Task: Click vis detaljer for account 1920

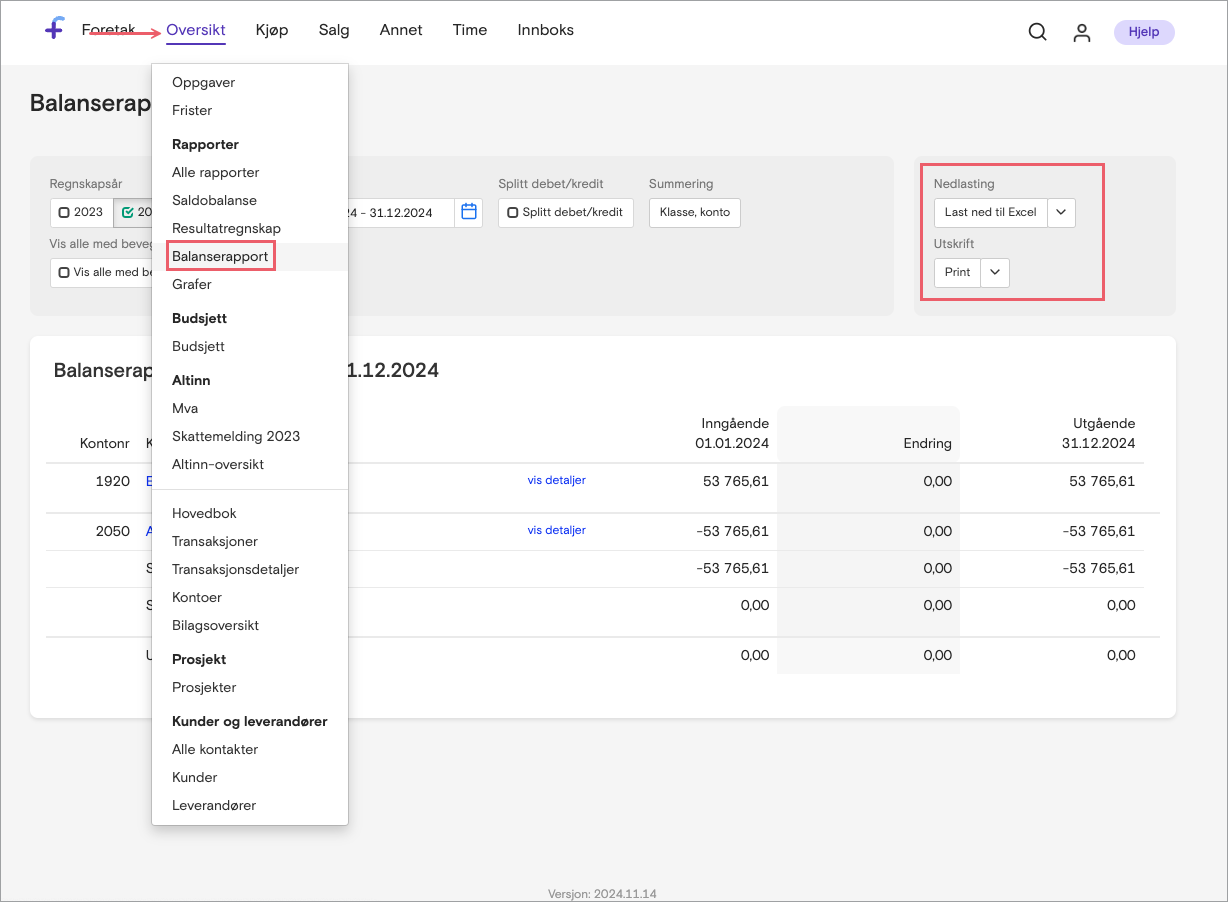Action: tap(557, 480)
